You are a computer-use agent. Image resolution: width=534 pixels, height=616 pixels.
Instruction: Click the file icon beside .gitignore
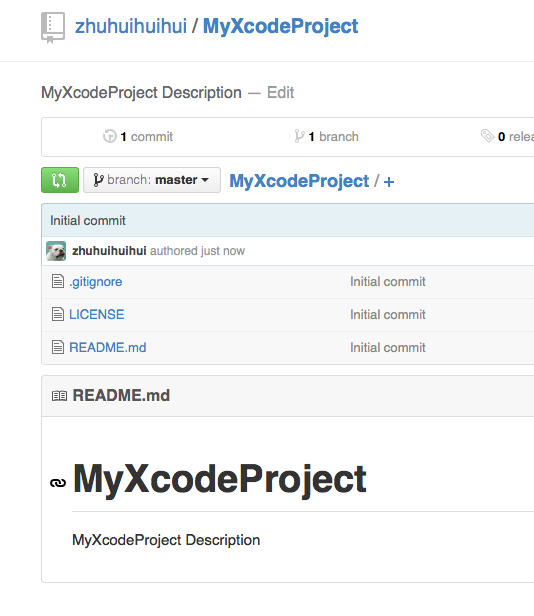(58, 281)
